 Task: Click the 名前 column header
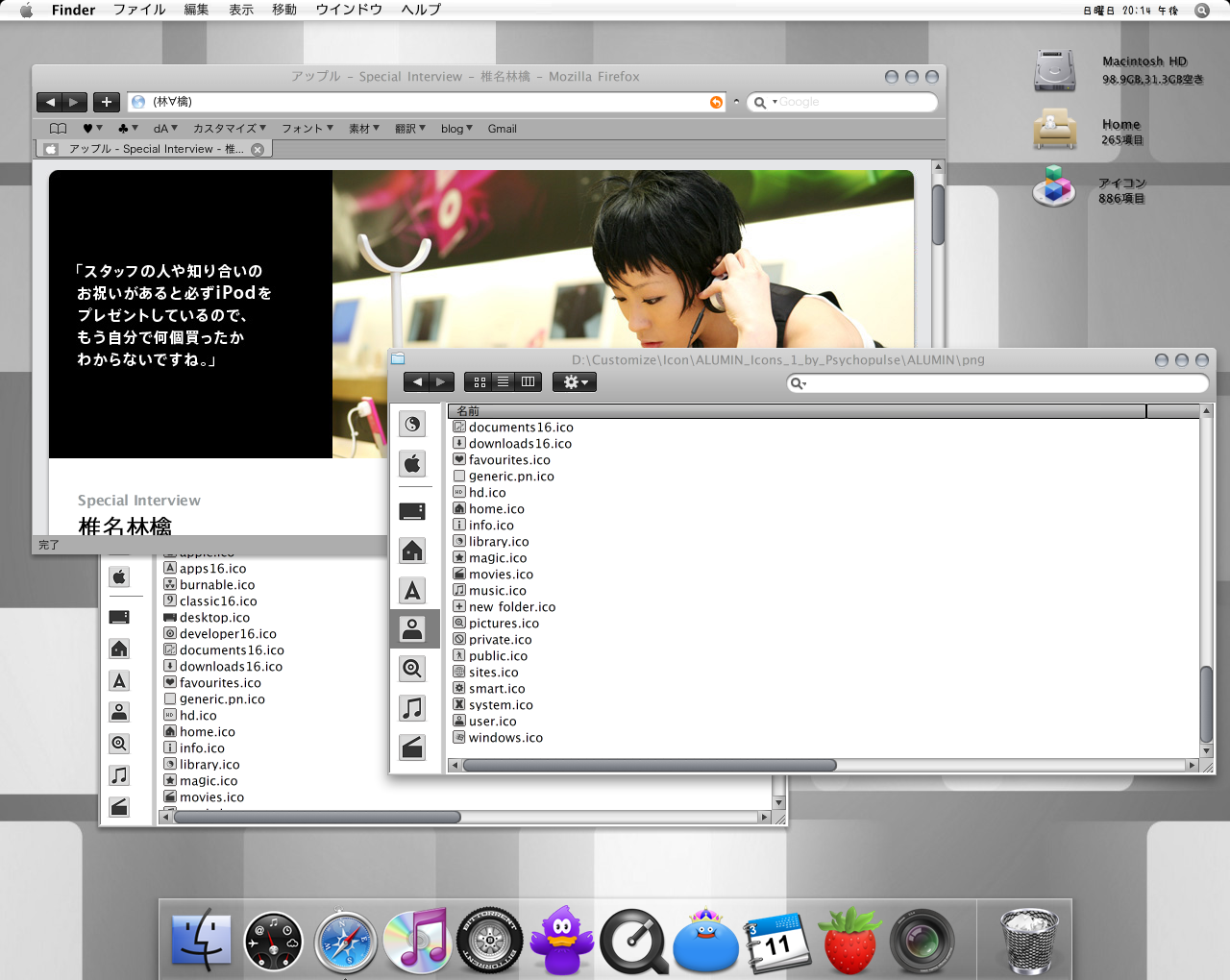[x=797, y=411]
